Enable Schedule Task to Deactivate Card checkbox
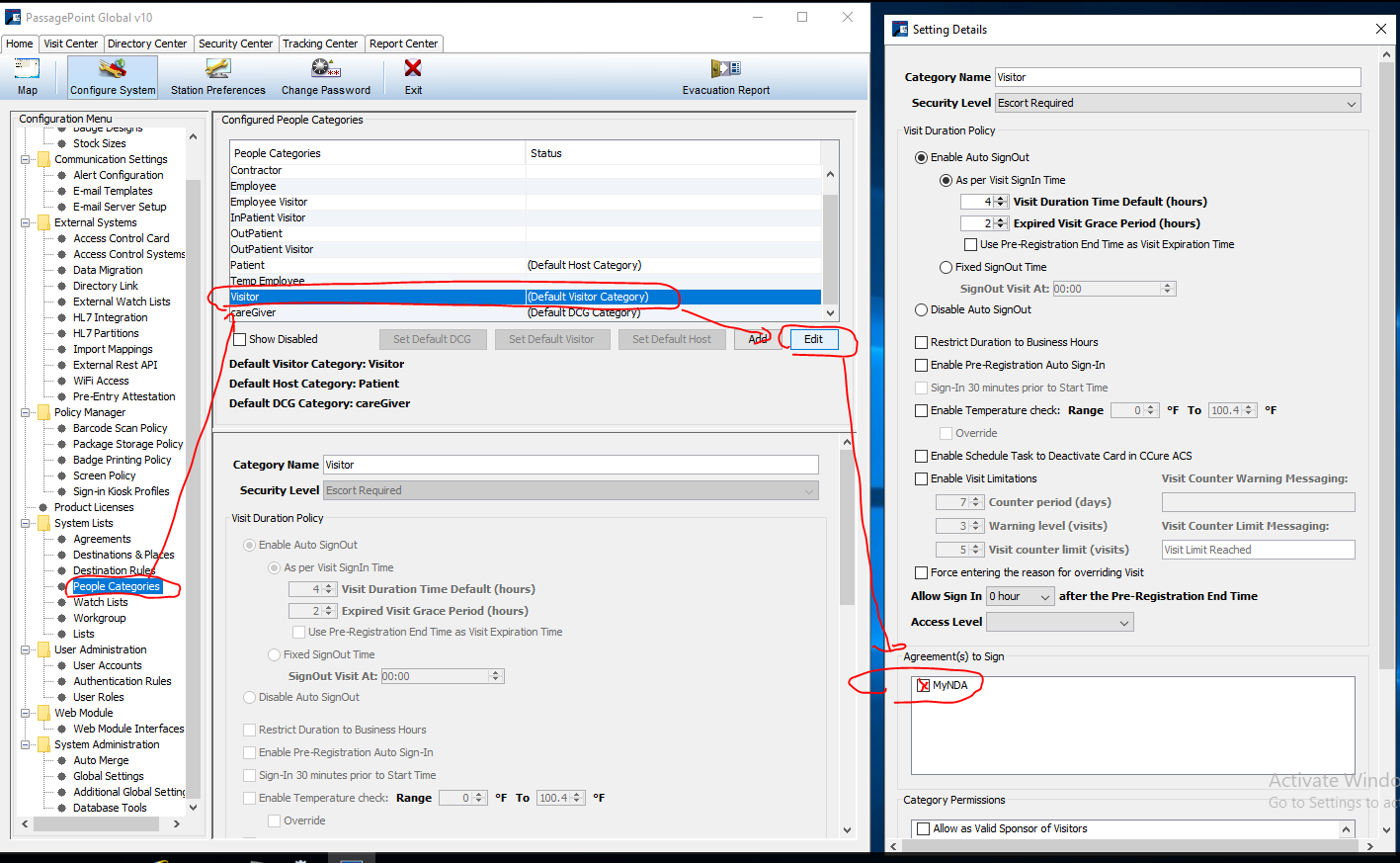Image resolution: width=1400 pixels, height=863 pixels. (x=922, y=456)
